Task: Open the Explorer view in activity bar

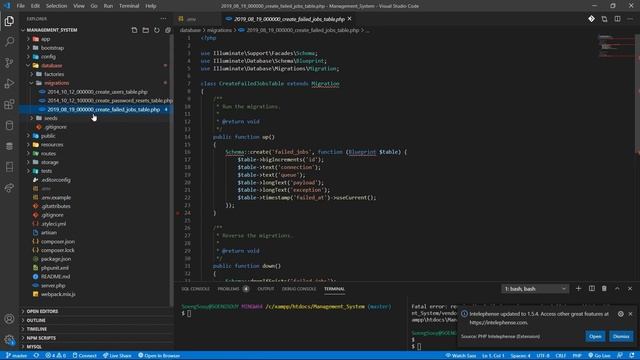Action: coord(9,21)
